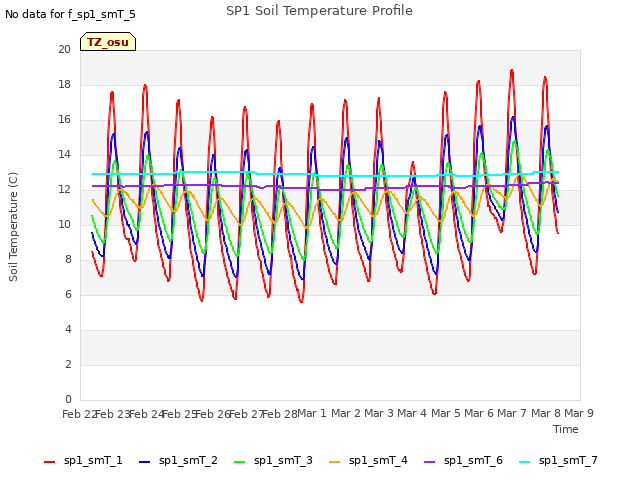Viewport: 640px width, 480px height.
Task: Click the 8 y-axis tick label
Action: coord(68,260)
